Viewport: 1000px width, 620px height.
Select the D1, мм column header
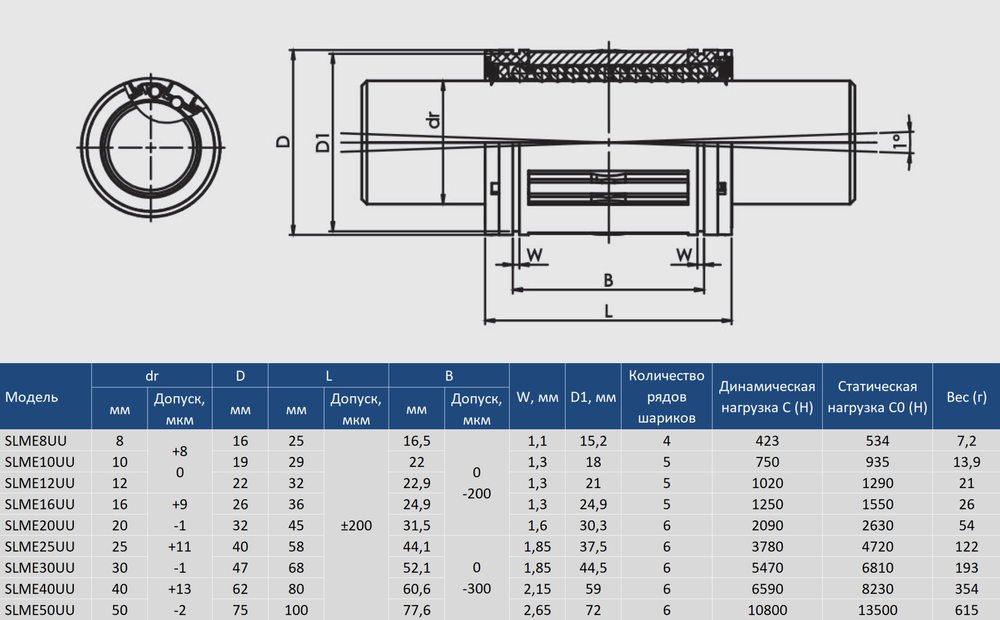[593, 397]
